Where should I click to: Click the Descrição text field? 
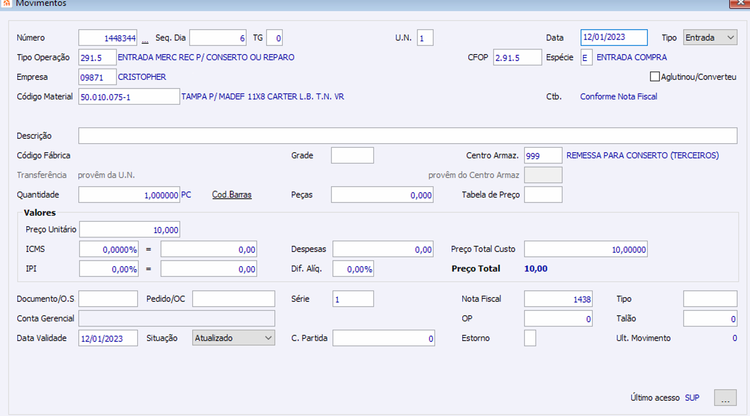408,136
